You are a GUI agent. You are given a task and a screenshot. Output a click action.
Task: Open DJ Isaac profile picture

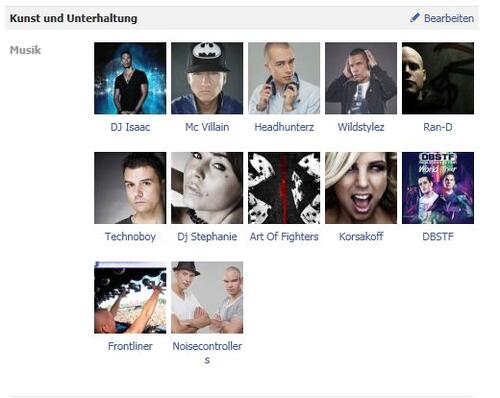click(130, 78)
